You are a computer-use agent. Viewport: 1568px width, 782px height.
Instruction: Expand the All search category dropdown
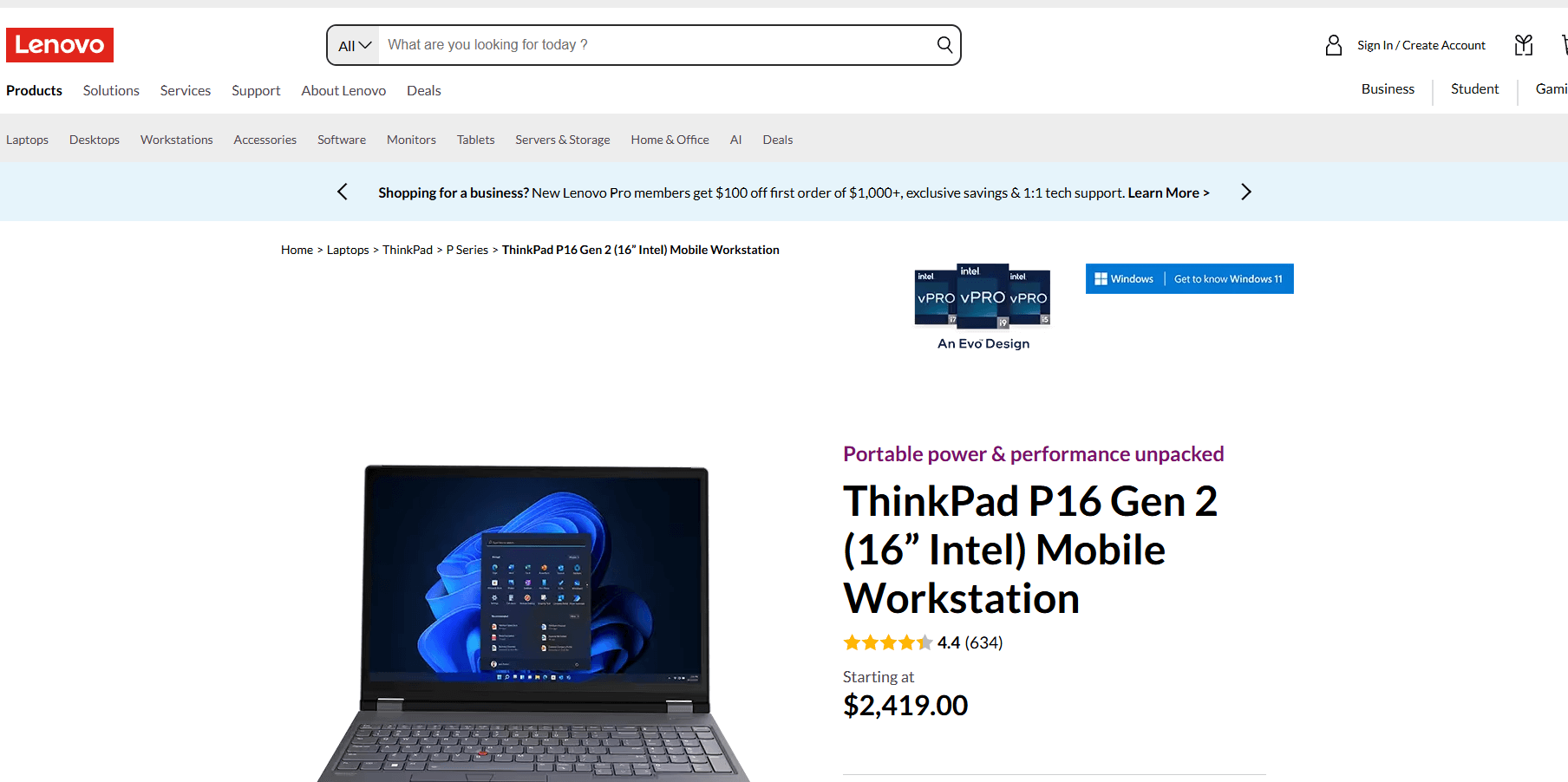click(x=354, y=45)
